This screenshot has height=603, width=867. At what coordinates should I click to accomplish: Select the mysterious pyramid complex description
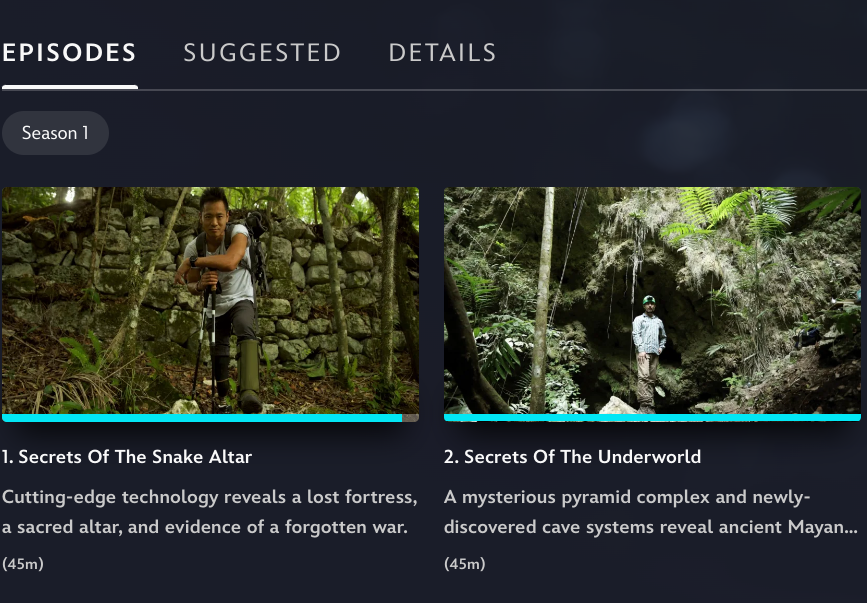pos(651,512)
